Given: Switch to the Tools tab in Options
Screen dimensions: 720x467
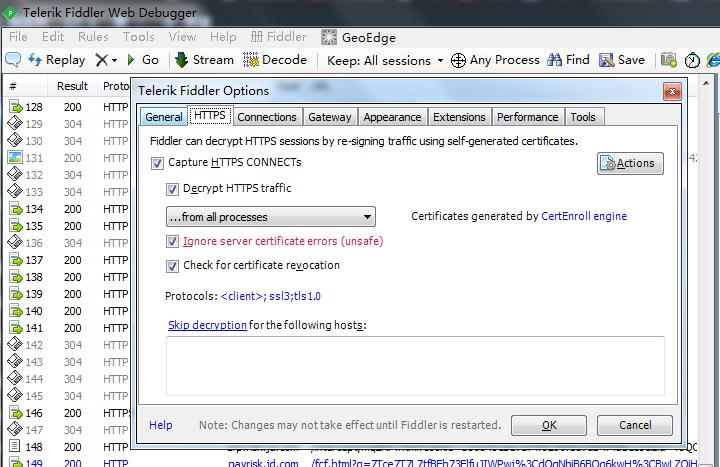Looking at the screenshot, I should pos(583,117).
